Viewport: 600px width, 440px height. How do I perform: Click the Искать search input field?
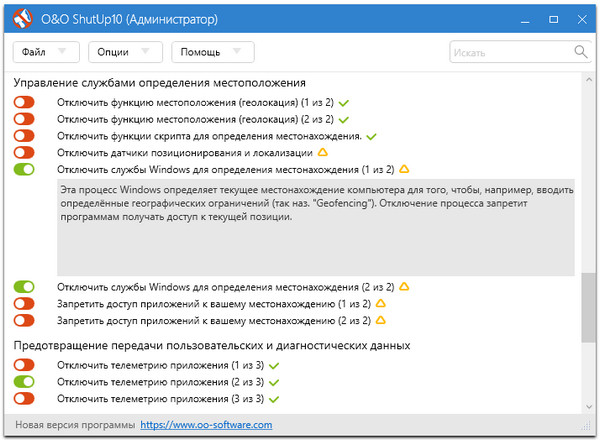click(x=510, y=51)
